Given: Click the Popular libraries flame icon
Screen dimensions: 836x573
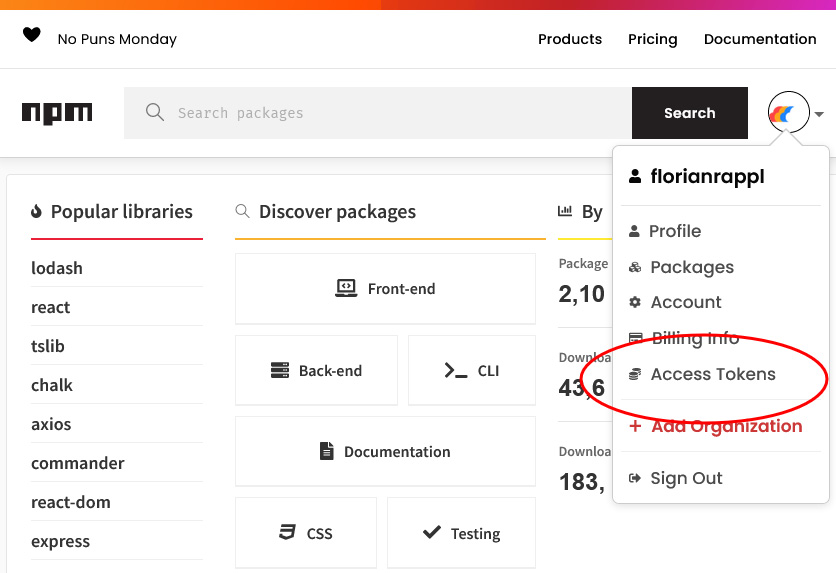Looking at the screenshot, I should [36, 212].
